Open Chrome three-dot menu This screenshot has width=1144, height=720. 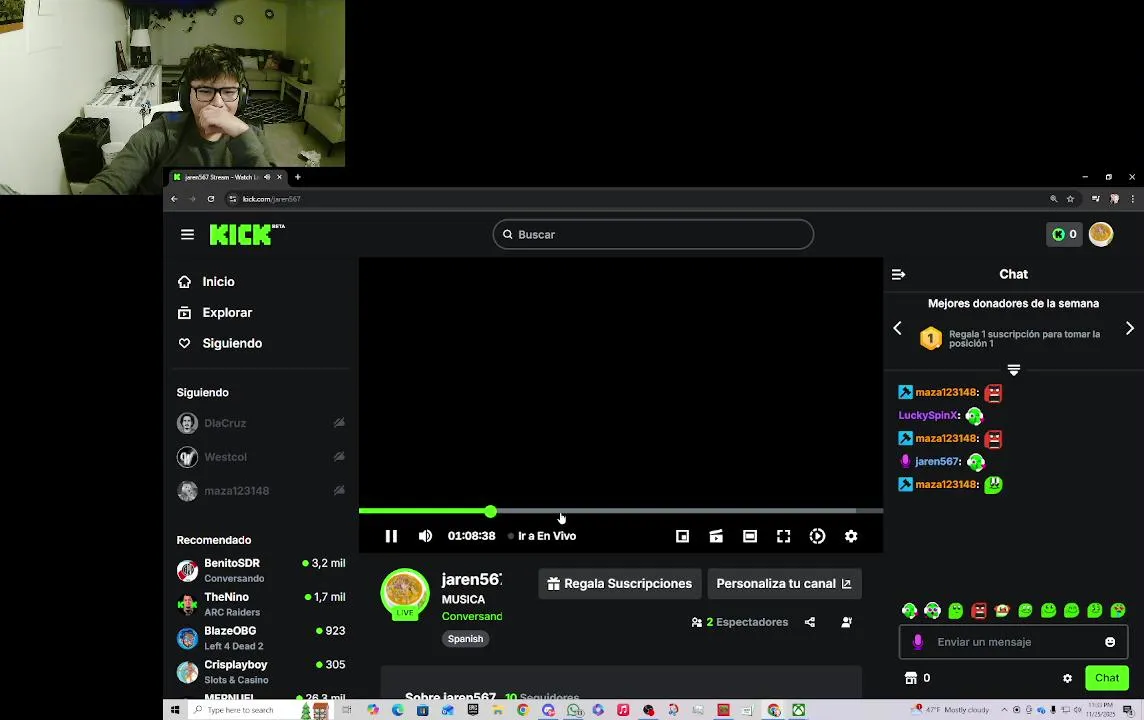click(x=1132, y=198)
